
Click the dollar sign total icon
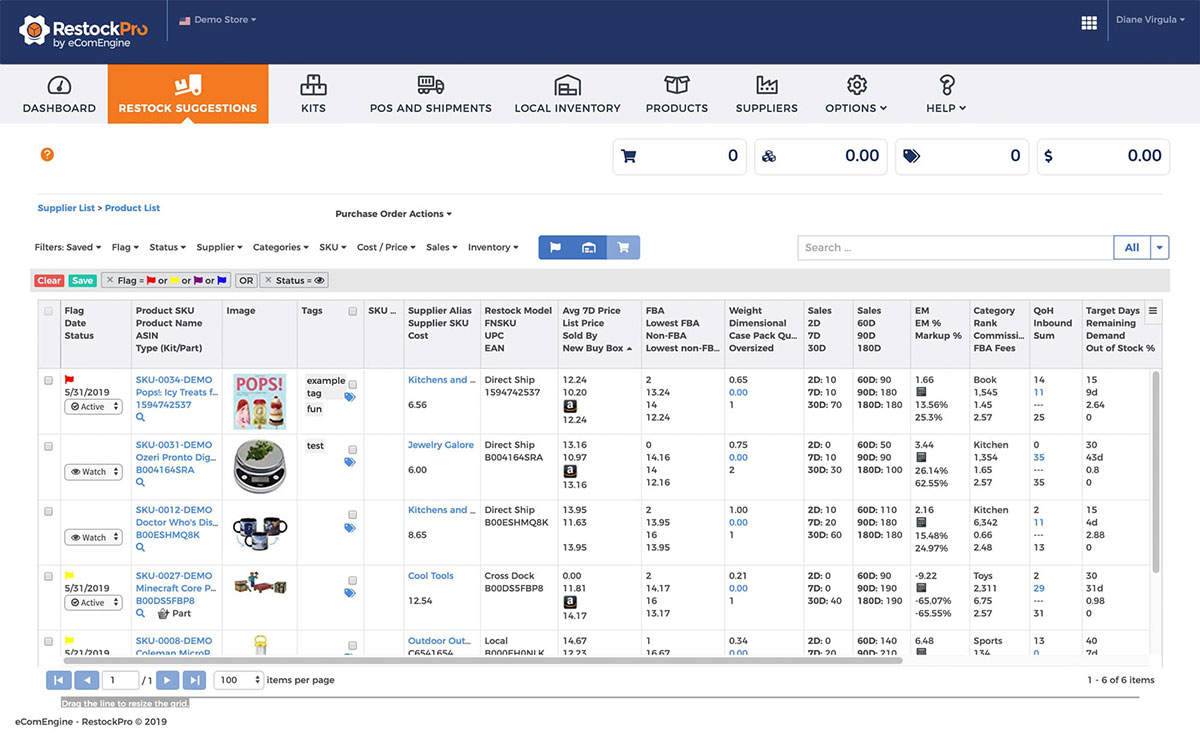click(1048, 156)
